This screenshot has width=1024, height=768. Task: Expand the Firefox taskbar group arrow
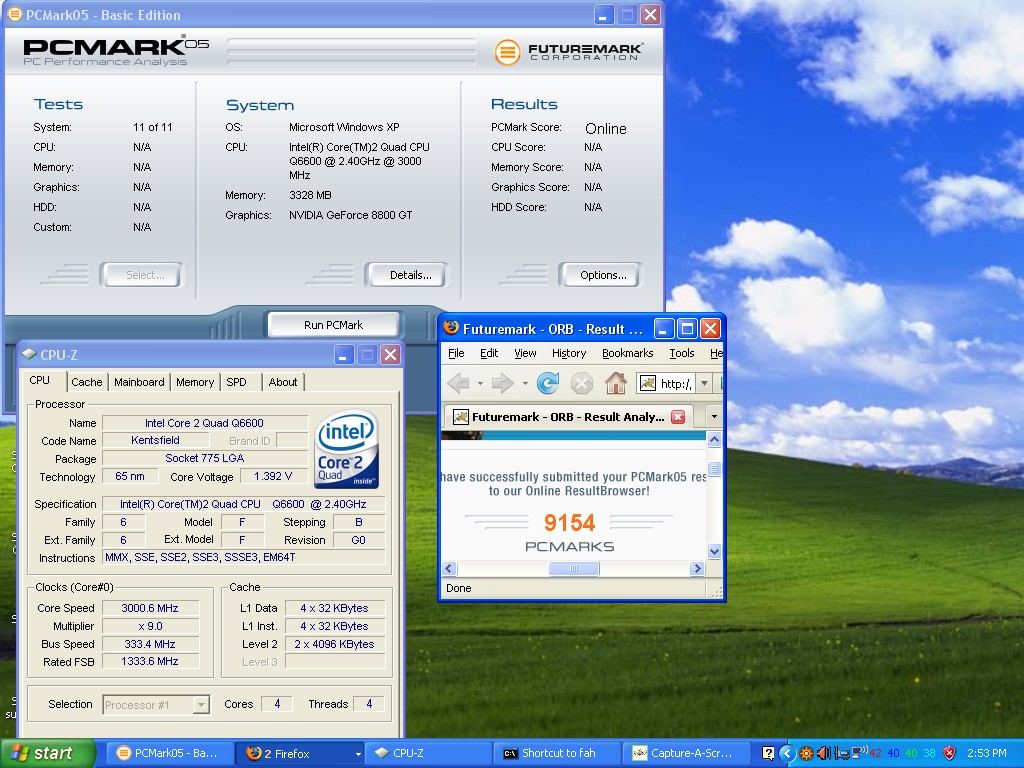coord(358,754)
